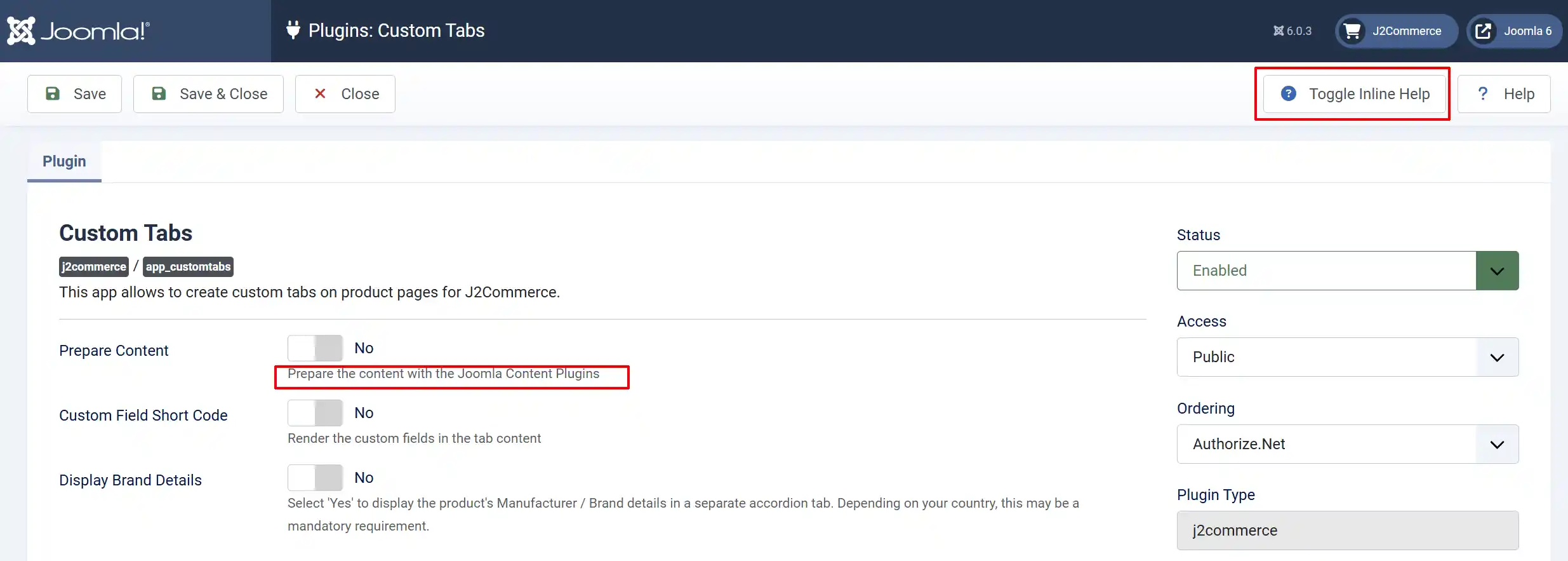
Task: Click the Plugins: Custom Tabs page title
Action: 397,30
